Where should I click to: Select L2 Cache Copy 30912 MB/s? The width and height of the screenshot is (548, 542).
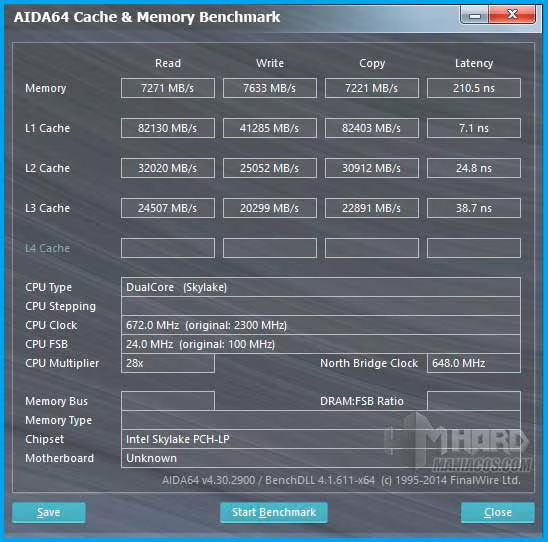click(x=372, y=168)
